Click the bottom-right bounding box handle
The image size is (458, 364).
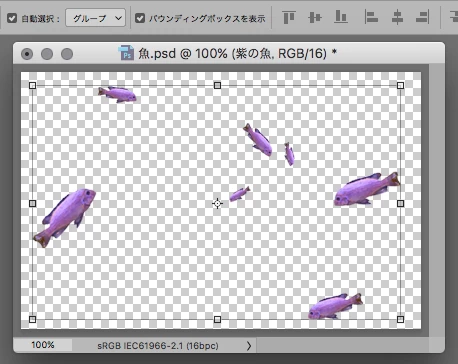(x=401, y=319)
